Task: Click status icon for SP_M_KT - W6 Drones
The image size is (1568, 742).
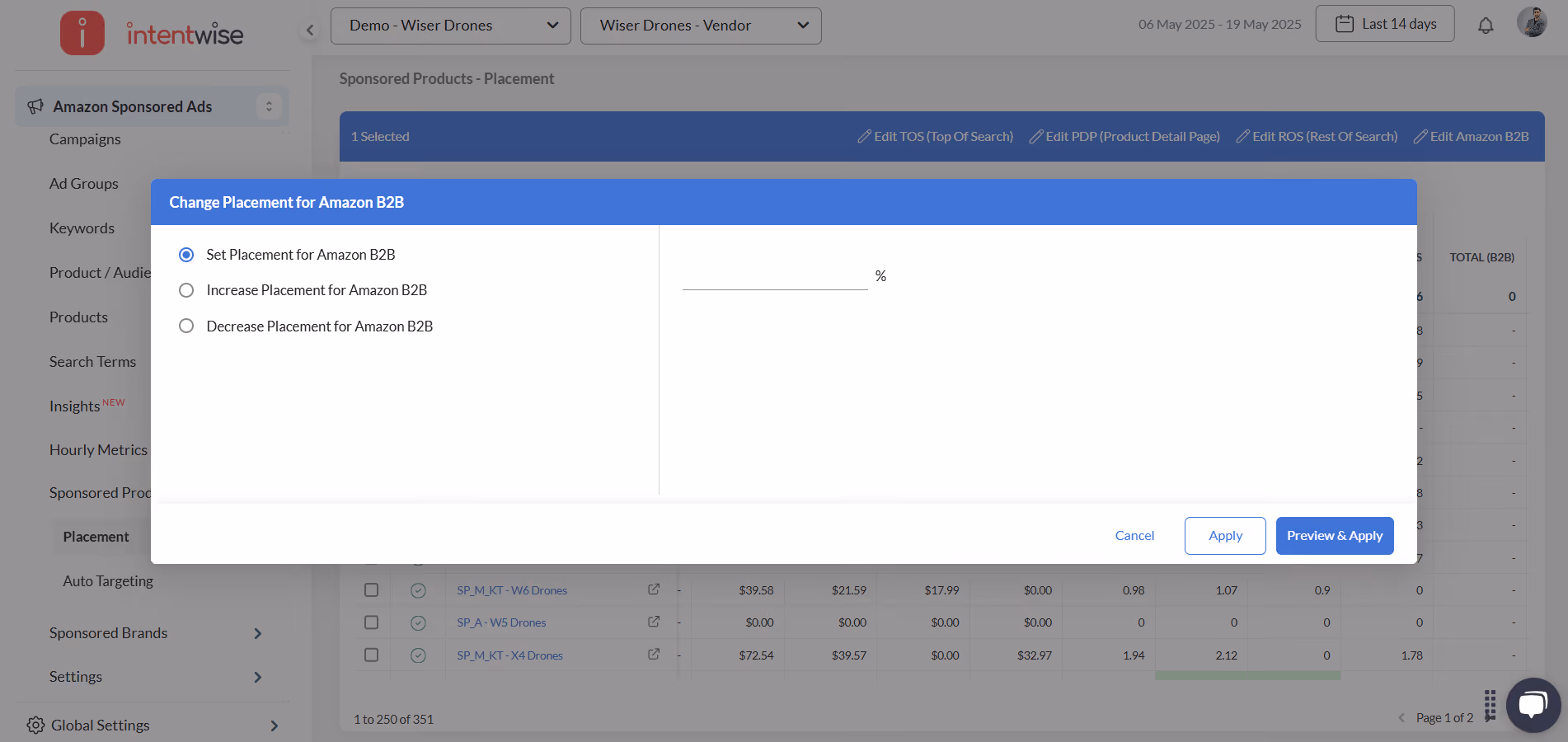Action: pyautogui.click(x=418, y=590)
